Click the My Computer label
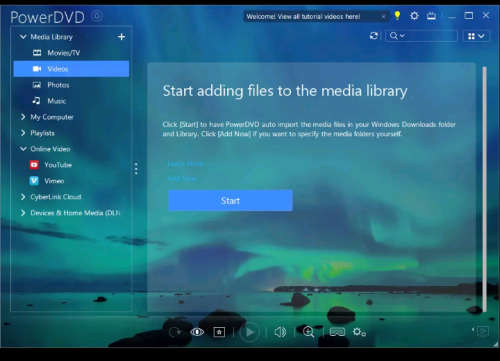Image resolution: width=500 pixels, height=361 pixels. [52, 117]
